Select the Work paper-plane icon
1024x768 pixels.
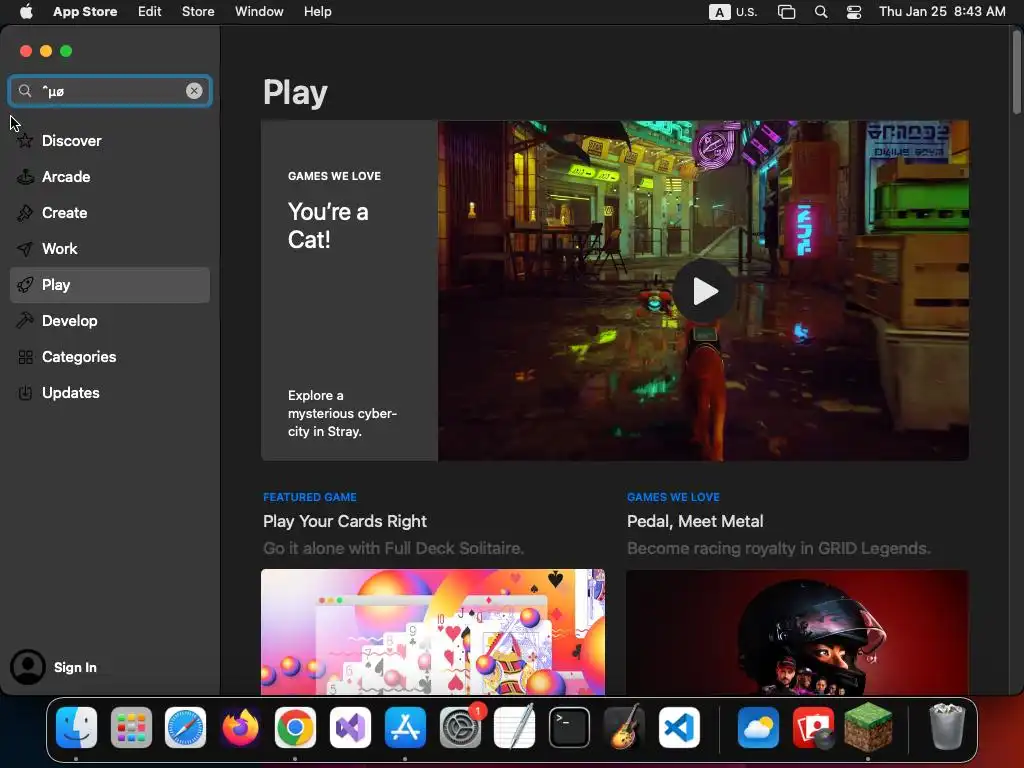pos(25,249)
